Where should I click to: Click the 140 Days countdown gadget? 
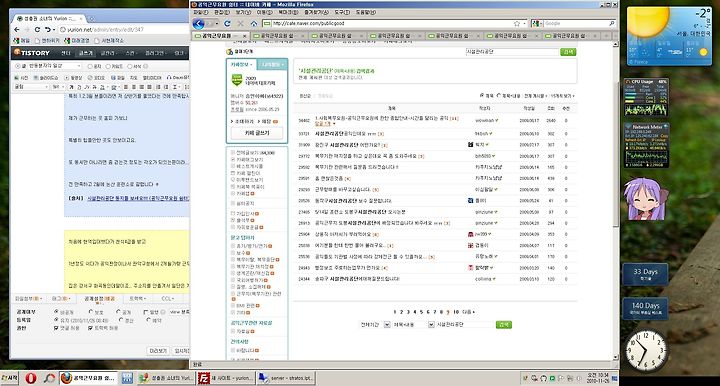coord(646,308)
